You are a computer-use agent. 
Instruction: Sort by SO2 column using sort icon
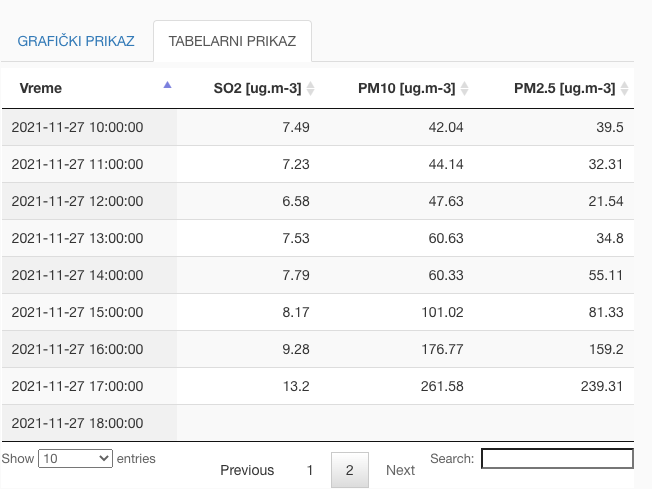(311, 89)
